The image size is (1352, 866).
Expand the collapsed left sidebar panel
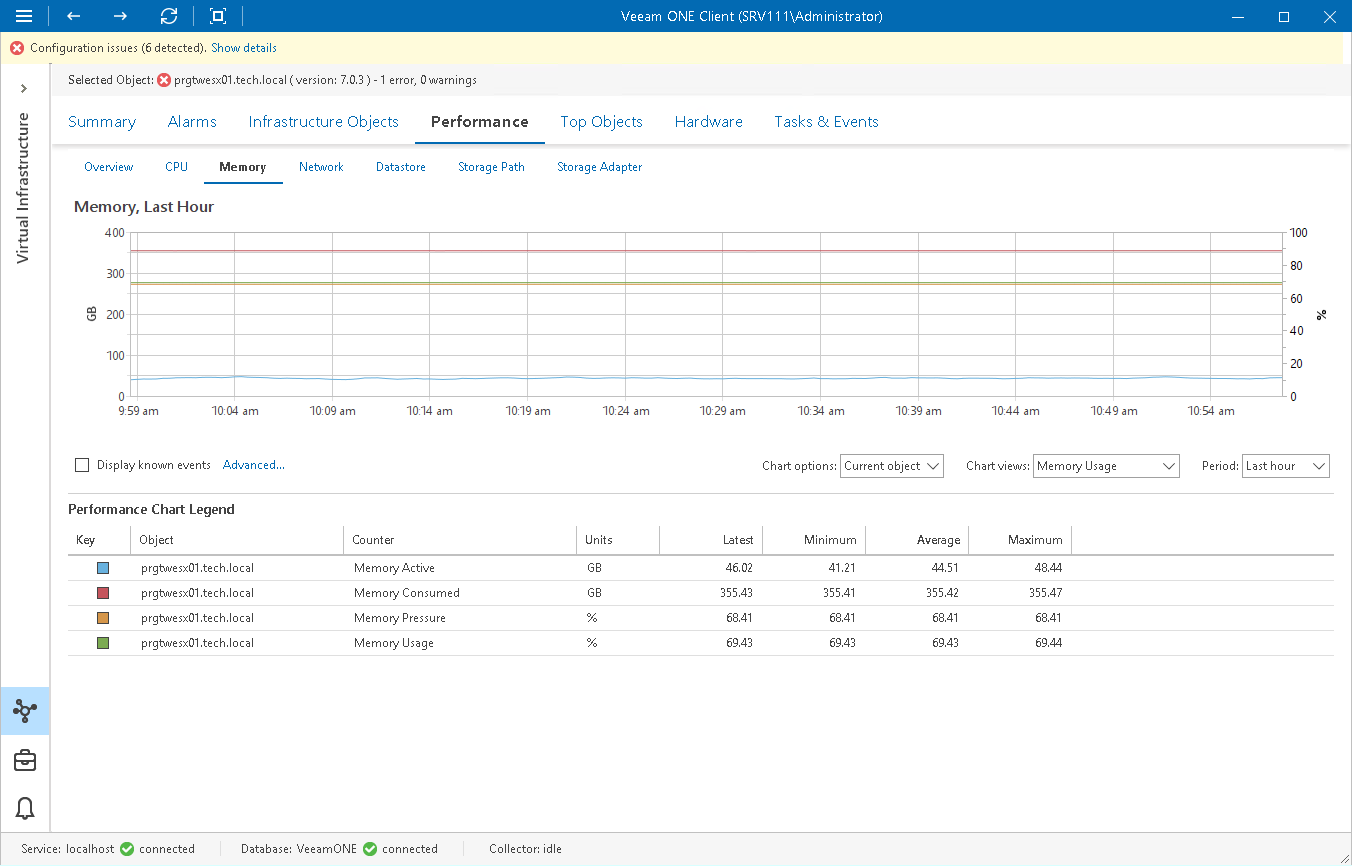click(24, 88)
